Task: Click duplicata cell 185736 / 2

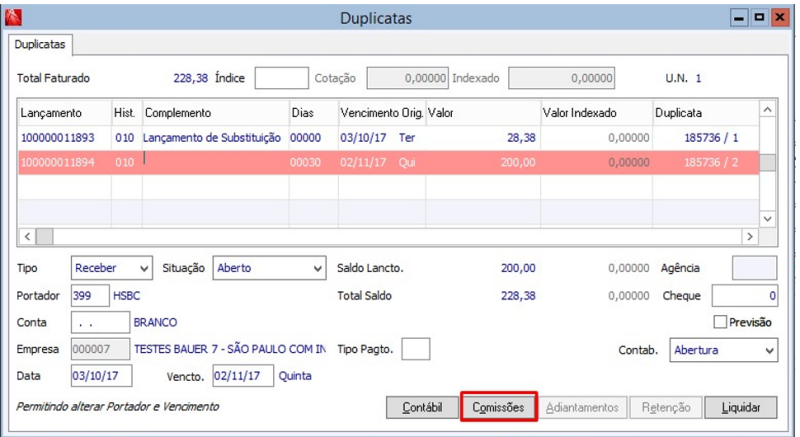Action: coord(706,162)
